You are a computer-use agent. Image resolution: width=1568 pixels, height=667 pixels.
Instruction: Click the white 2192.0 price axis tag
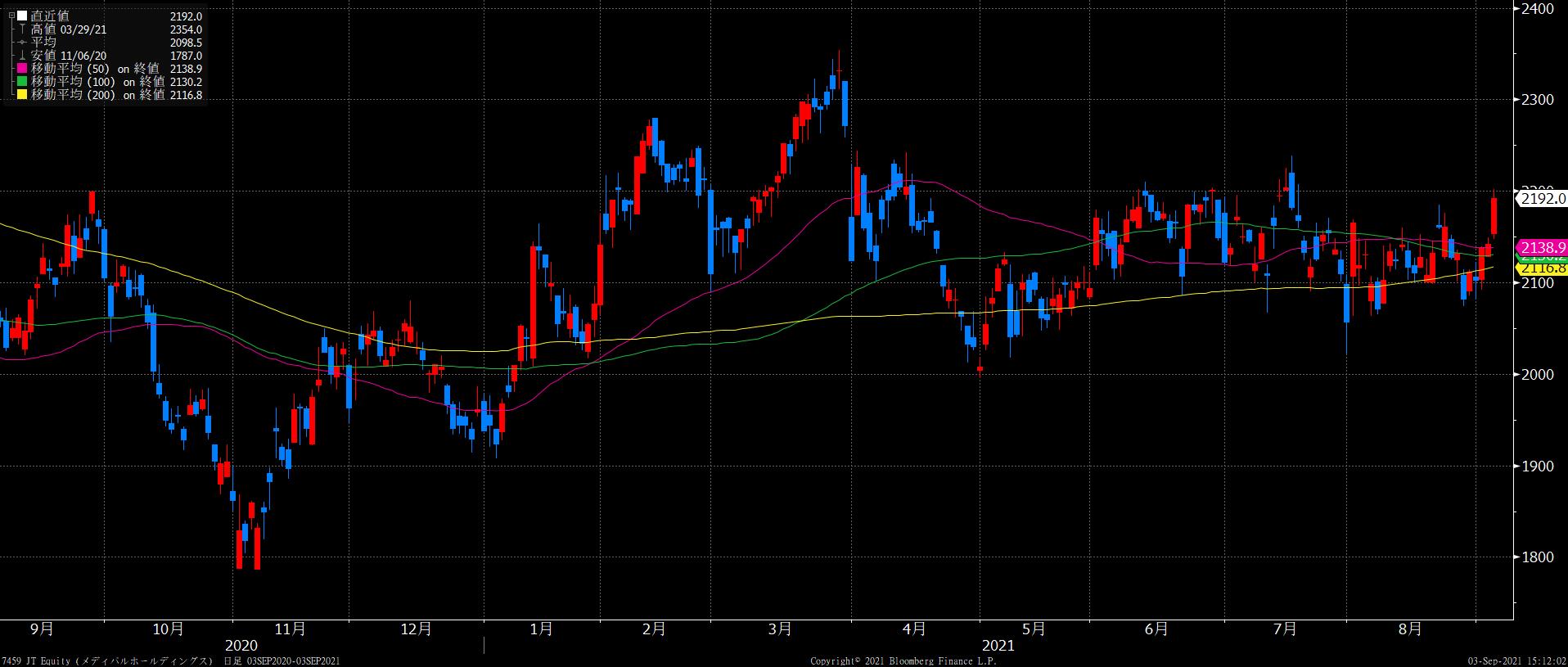click(x=1542, y=198)
